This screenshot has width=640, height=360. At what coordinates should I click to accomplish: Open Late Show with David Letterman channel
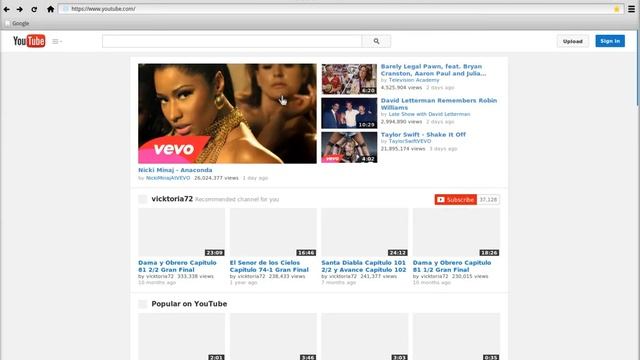click(429, 114)
